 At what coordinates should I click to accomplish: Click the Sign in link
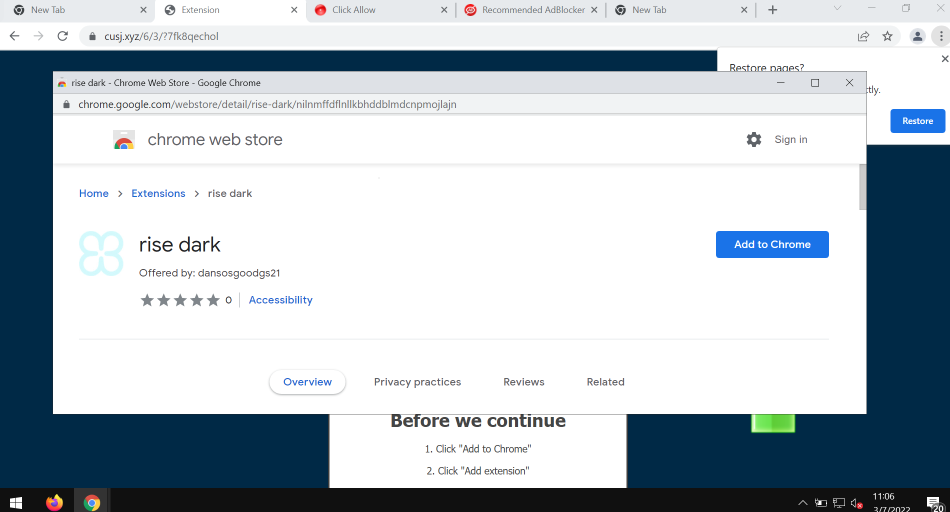[x=790, y=140]
